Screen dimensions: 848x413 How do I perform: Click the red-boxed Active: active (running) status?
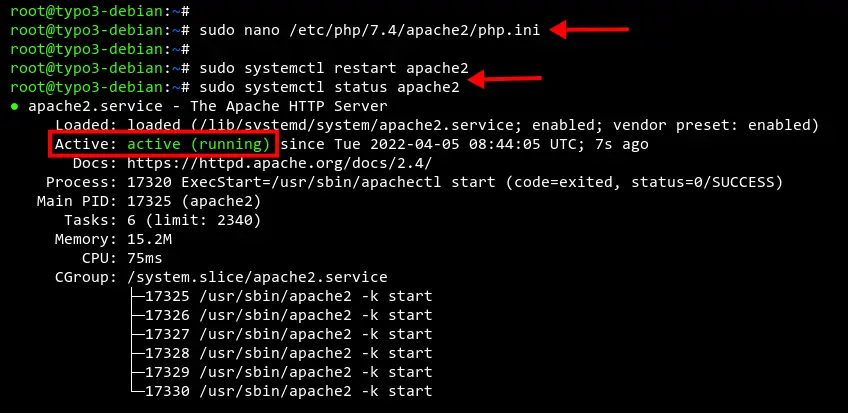point(163,144)
